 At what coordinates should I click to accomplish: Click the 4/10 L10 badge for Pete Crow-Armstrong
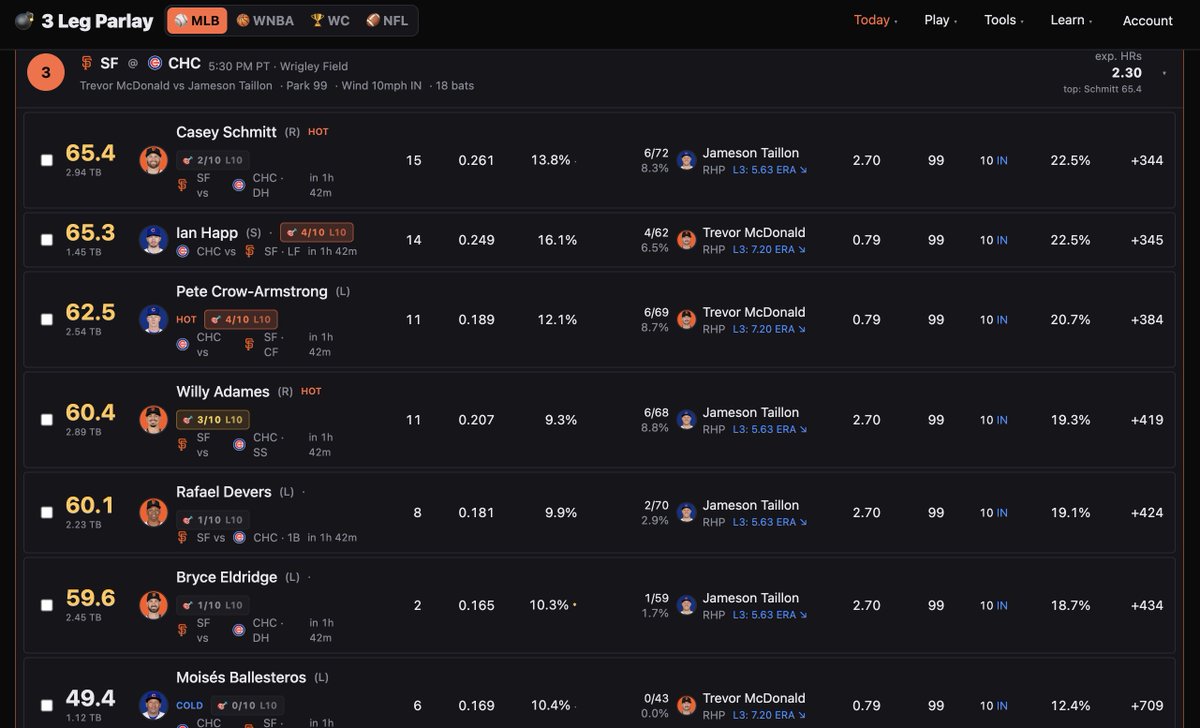click(x=241, y=319)
